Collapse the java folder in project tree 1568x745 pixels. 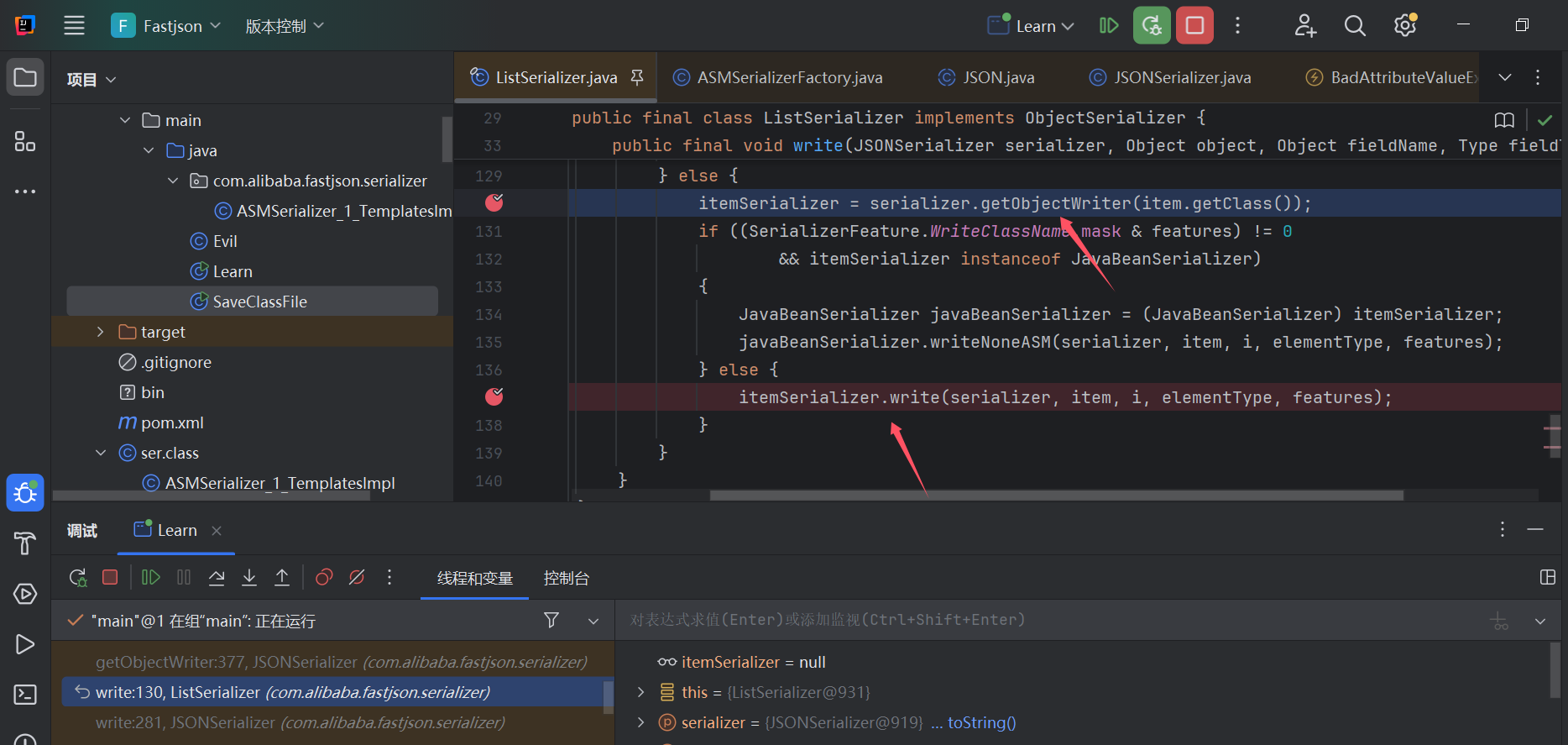149,150
